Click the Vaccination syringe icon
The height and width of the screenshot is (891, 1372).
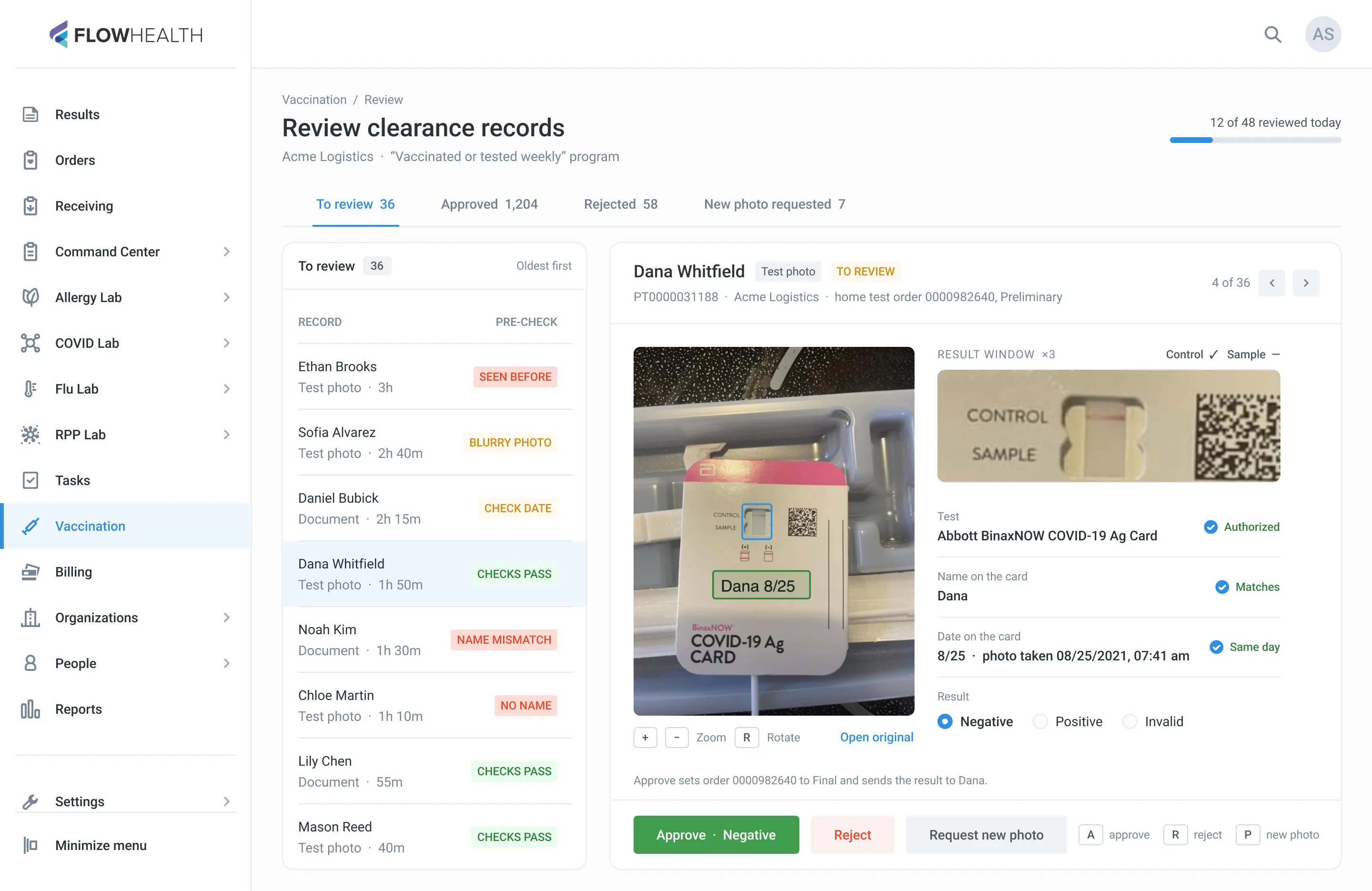click(30, 526)
